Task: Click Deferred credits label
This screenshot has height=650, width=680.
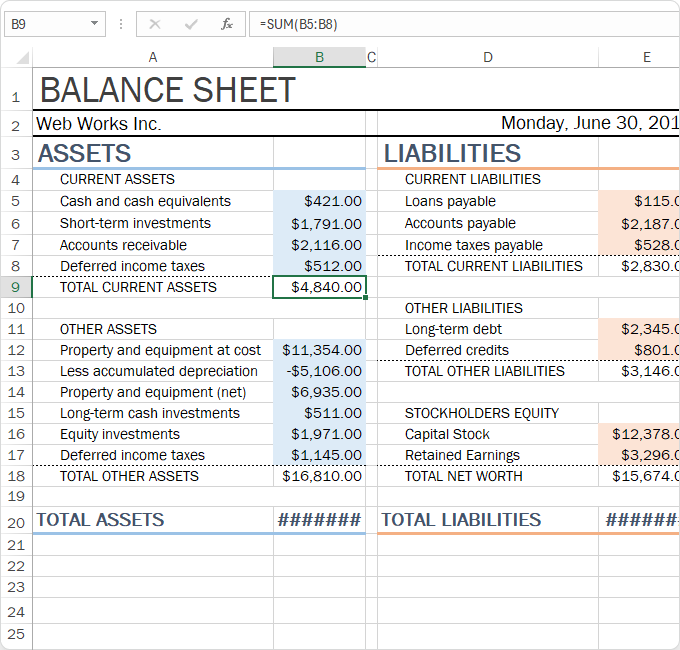Action: pyautogui.click(x=457, y=350)
